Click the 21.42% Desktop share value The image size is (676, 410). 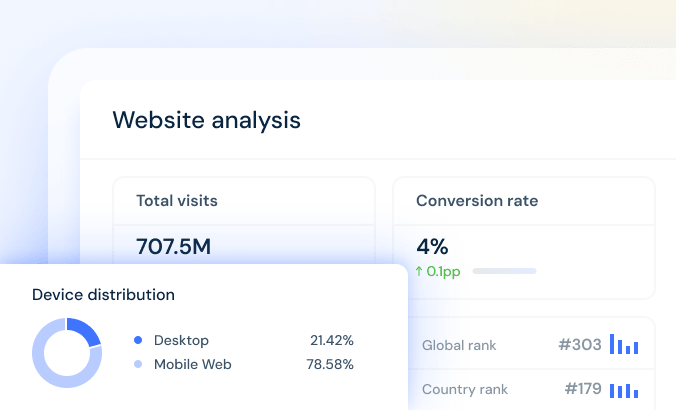click(x=332, y=341)
